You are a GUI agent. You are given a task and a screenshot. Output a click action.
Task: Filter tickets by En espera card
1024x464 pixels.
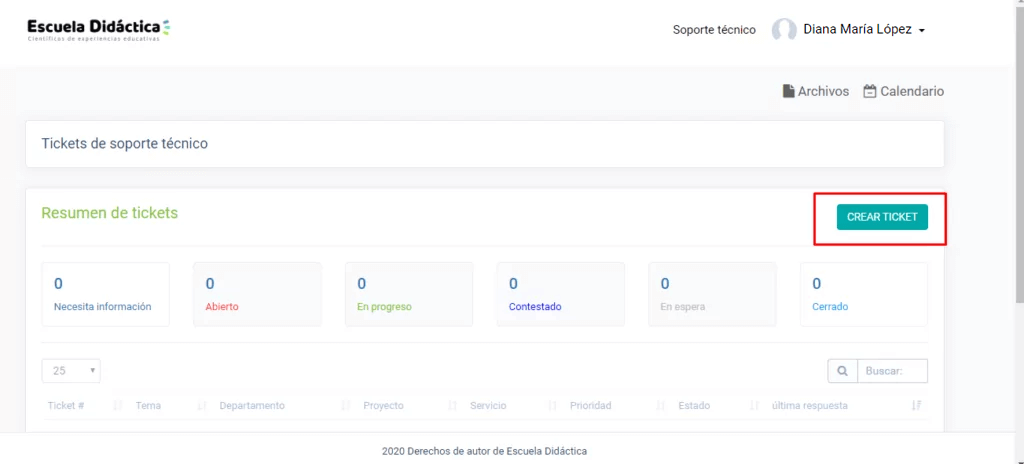pyautogui.click(x=712, y=294)
